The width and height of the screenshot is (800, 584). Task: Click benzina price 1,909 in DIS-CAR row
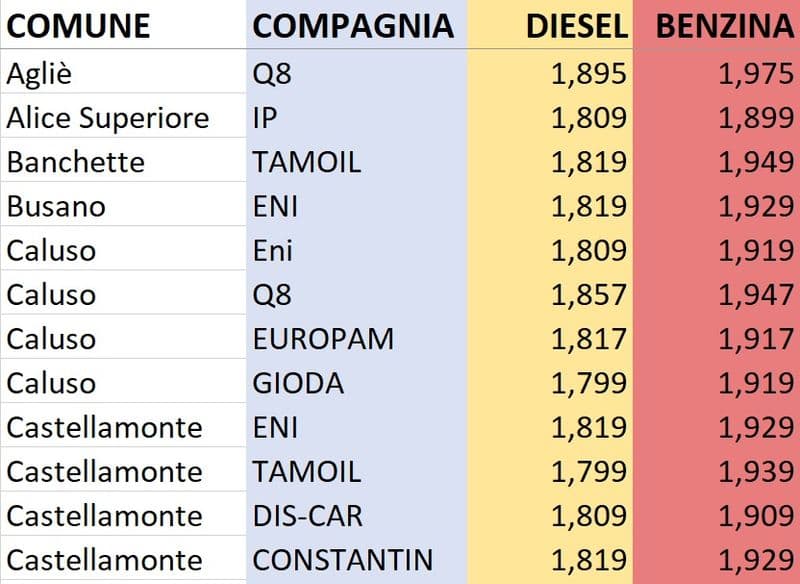click(756, 515)
